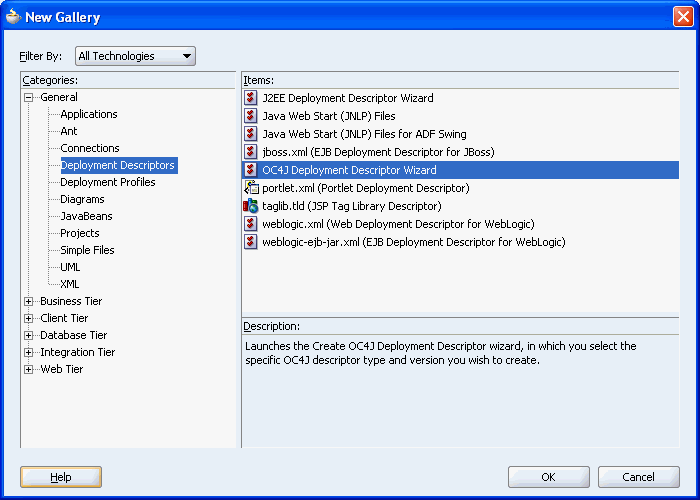Select weblogic.xml Web Deployment Descriptor text
The image size is (700, 500).
(x=398, y=224)
